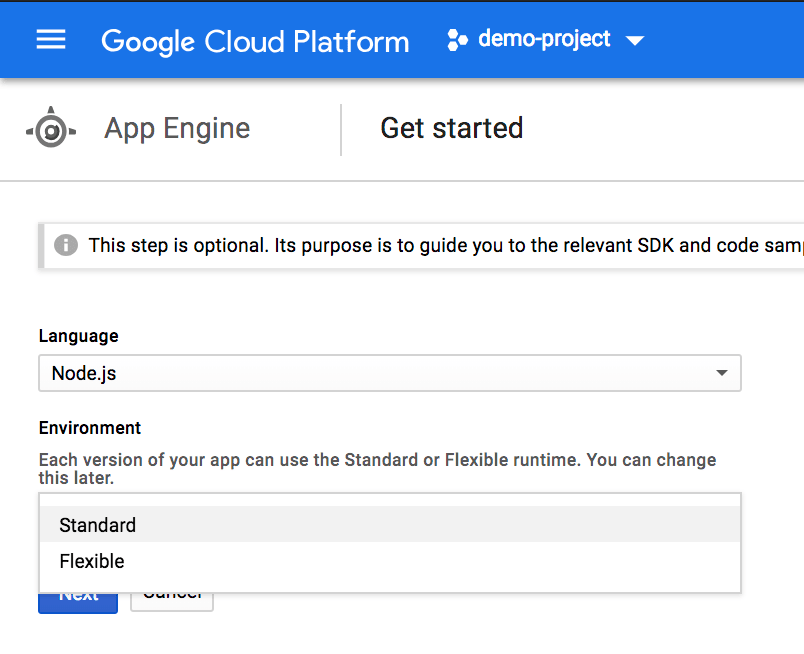Click the project hexagon icon beside demo-project
The height and width of the screenshot is (654, 804).
(457, 40)
